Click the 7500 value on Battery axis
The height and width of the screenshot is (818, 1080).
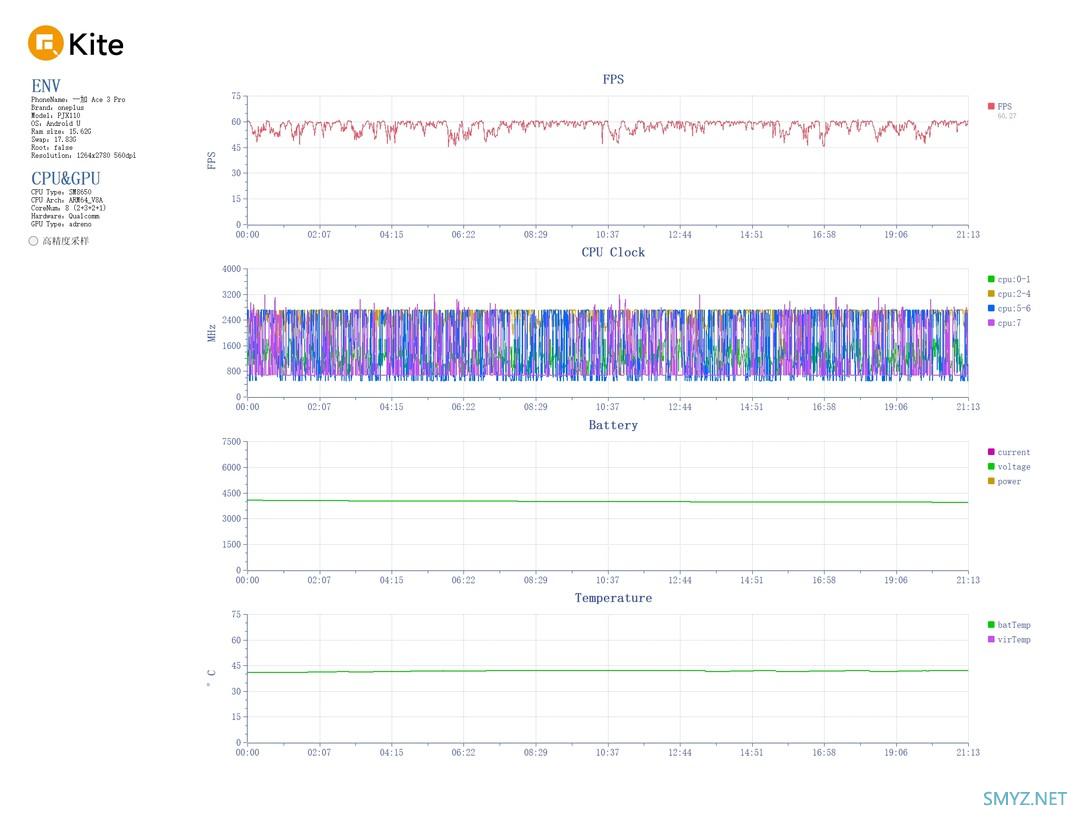point(231,442)
